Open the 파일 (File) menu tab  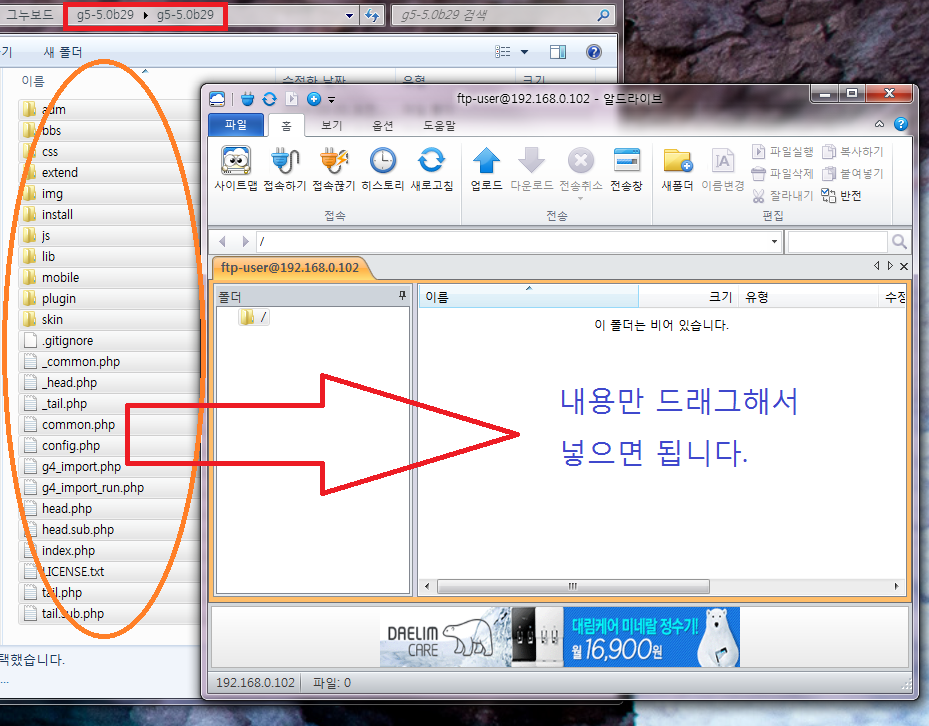click(x=236, y=126)
